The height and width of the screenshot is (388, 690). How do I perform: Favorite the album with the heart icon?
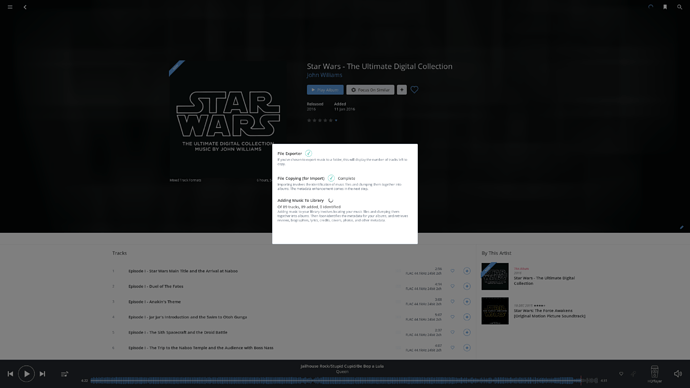(x=415, y=90)
